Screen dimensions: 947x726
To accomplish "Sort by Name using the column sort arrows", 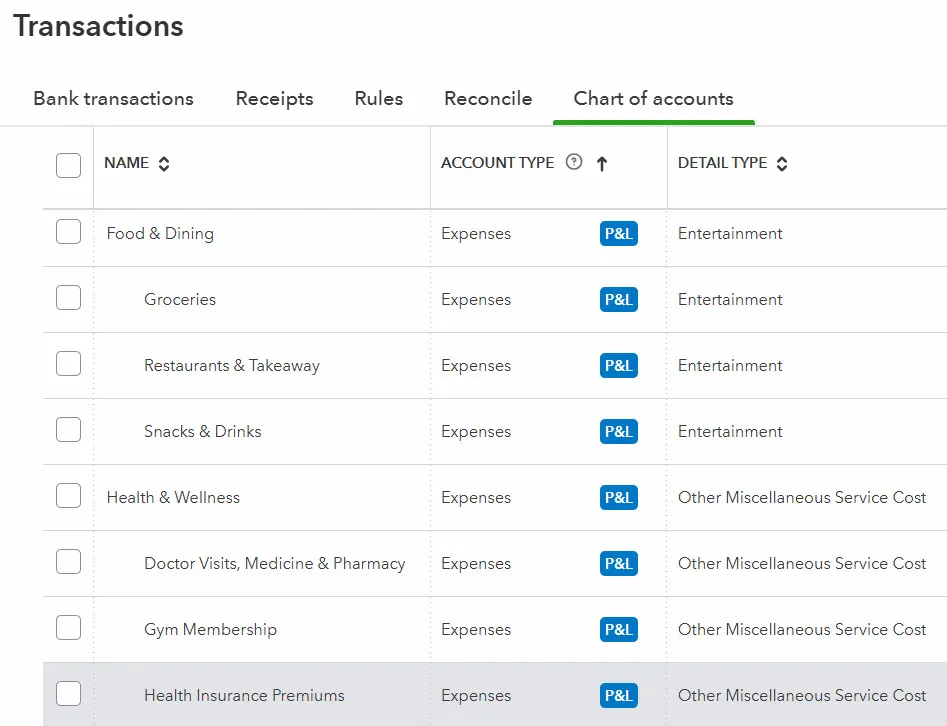I will [x=164, y=164].
